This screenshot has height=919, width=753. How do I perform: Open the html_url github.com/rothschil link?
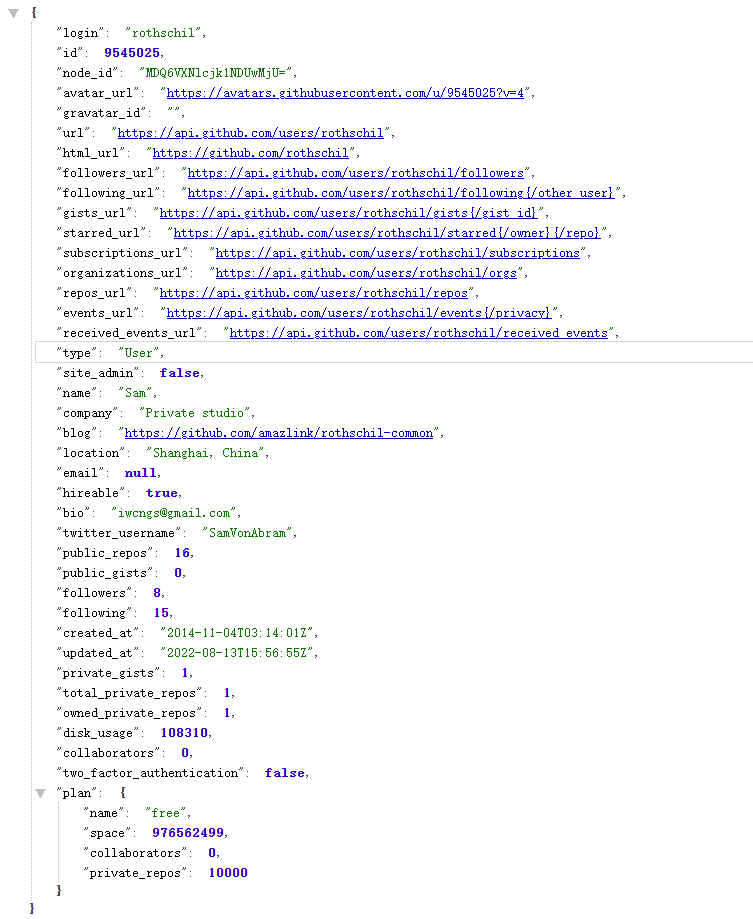click(251, 153)
